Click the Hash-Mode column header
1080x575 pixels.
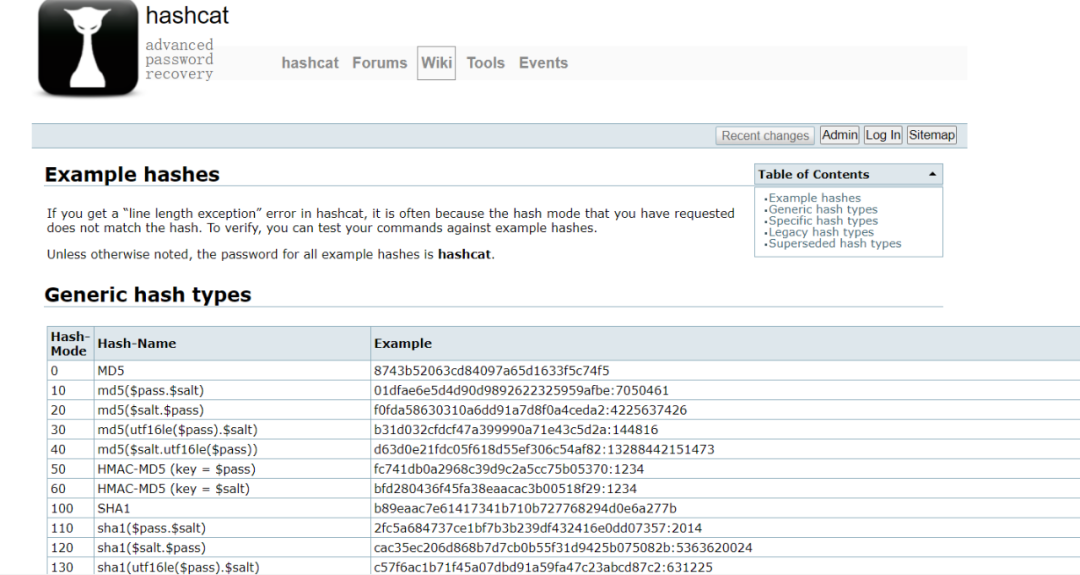coord(70,344)
